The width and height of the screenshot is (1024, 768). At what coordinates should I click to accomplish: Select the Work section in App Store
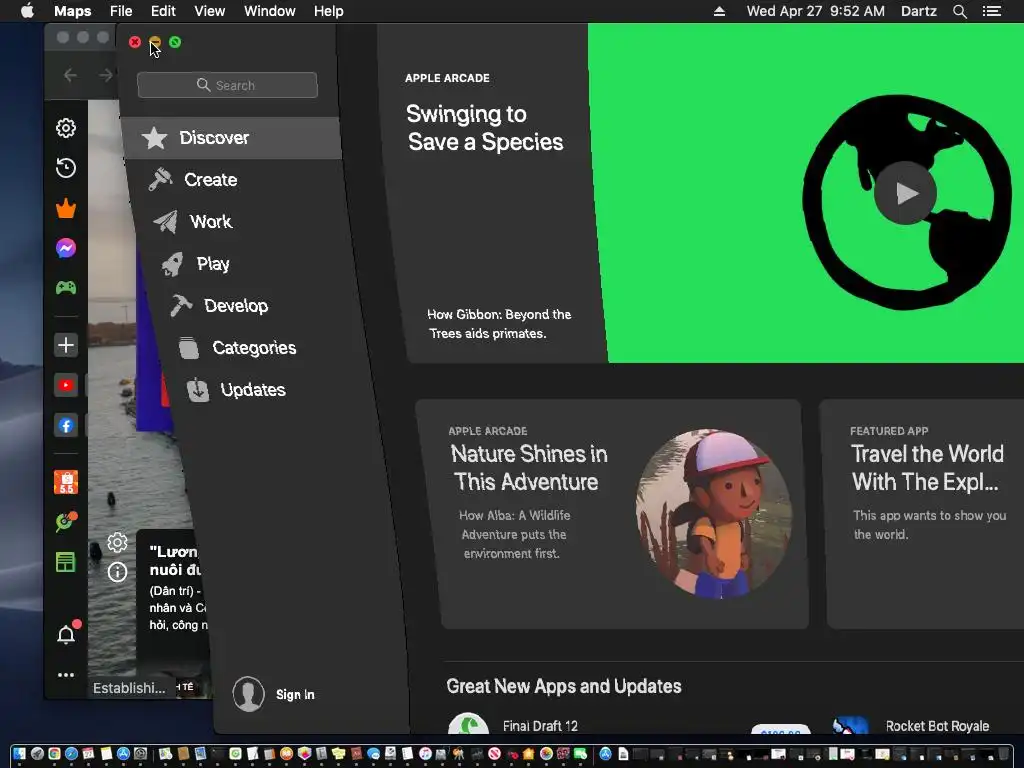[194, 222]
